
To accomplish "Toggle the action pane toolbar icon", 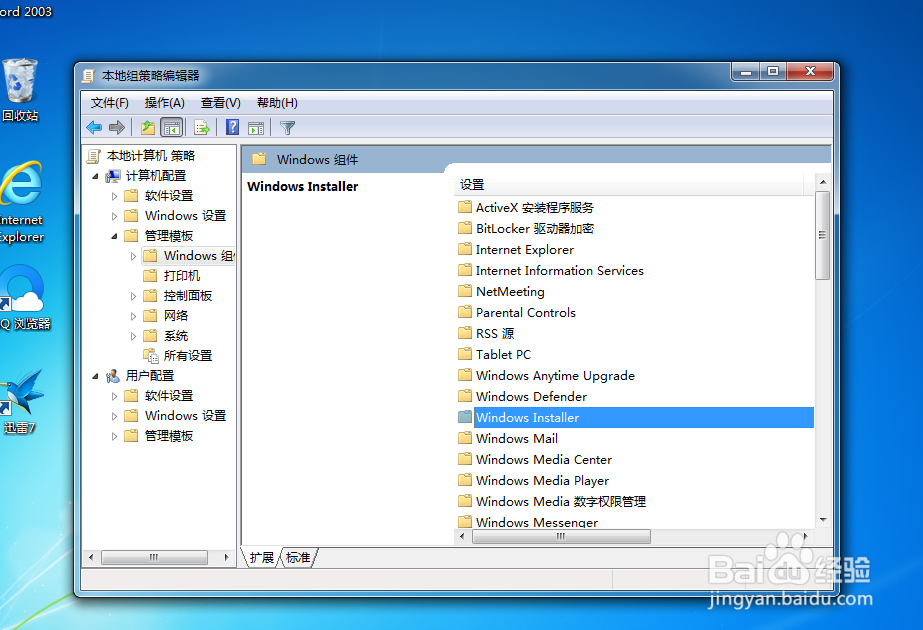I will [256, 127].
